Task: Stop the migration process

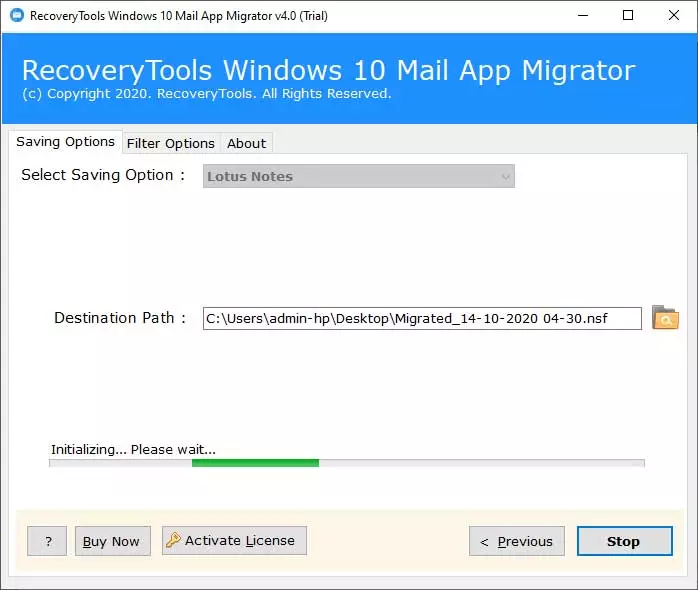Action: point(623,541)
